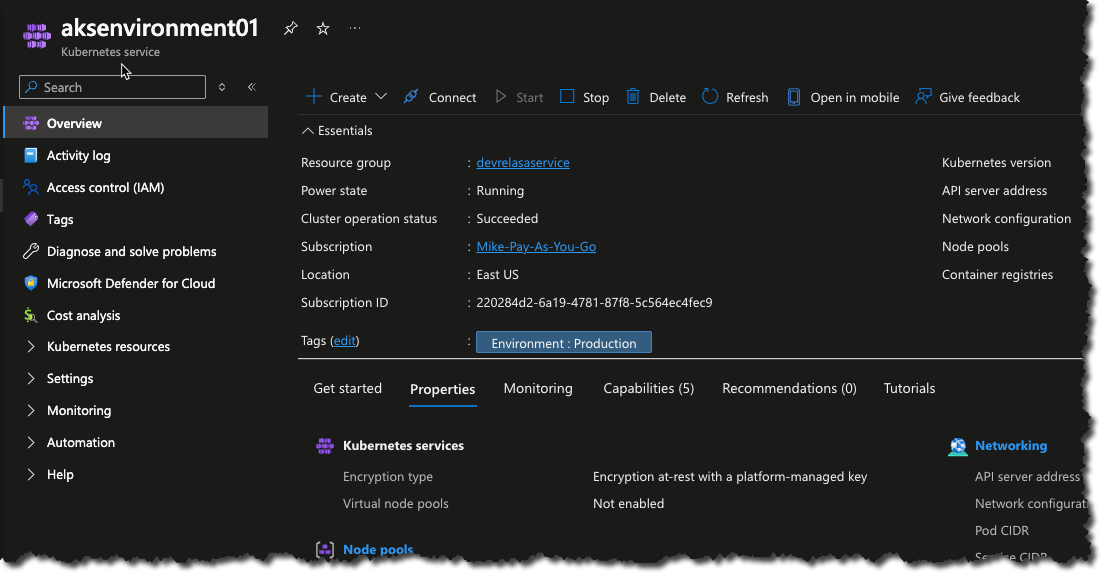Click the Node pools label in Essentials
This screenshot has height=573, width=1102.
tap(975, 247)
